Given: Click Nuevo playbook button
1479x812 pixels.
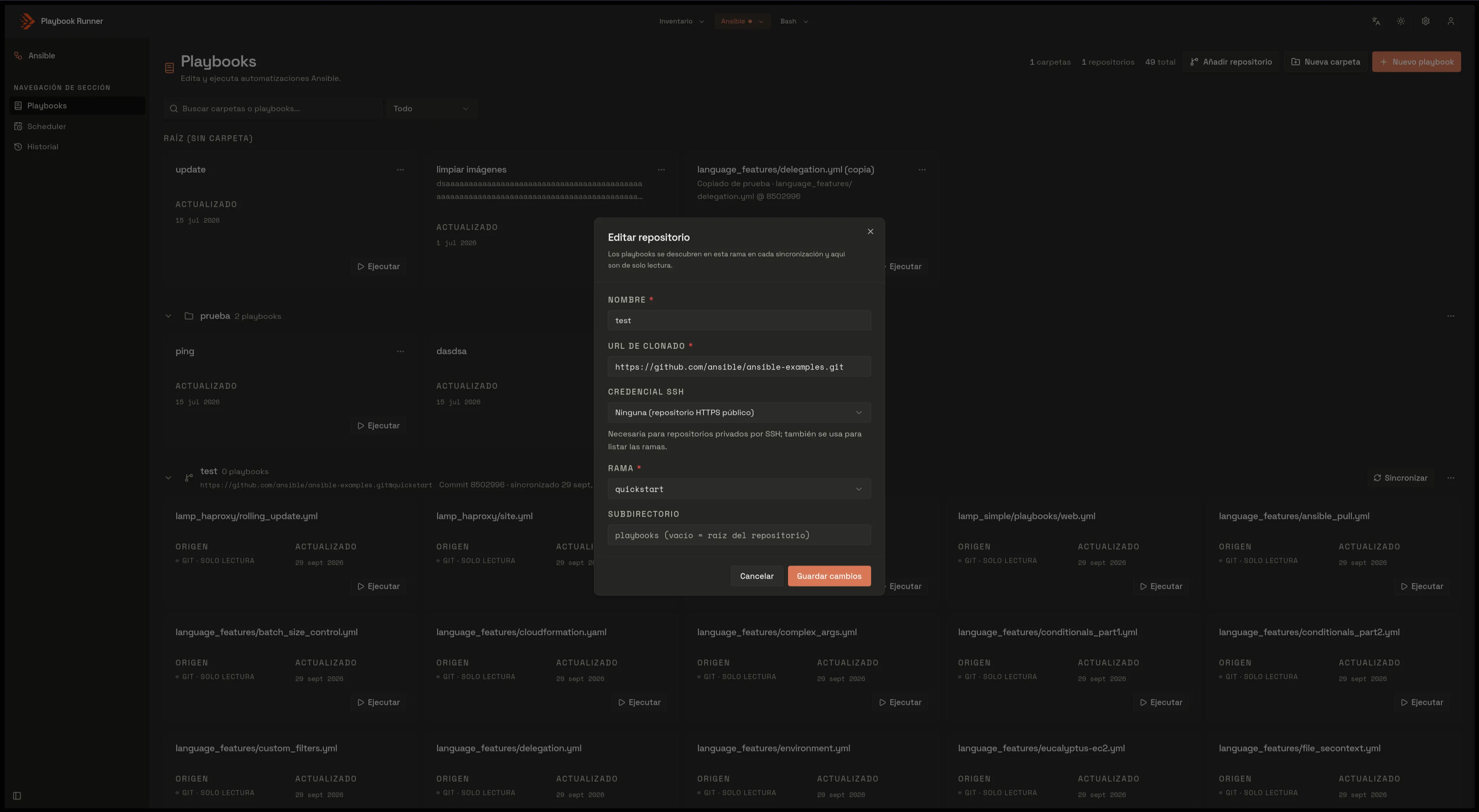Looking at the screenshot, I should tap(1417, 62).
